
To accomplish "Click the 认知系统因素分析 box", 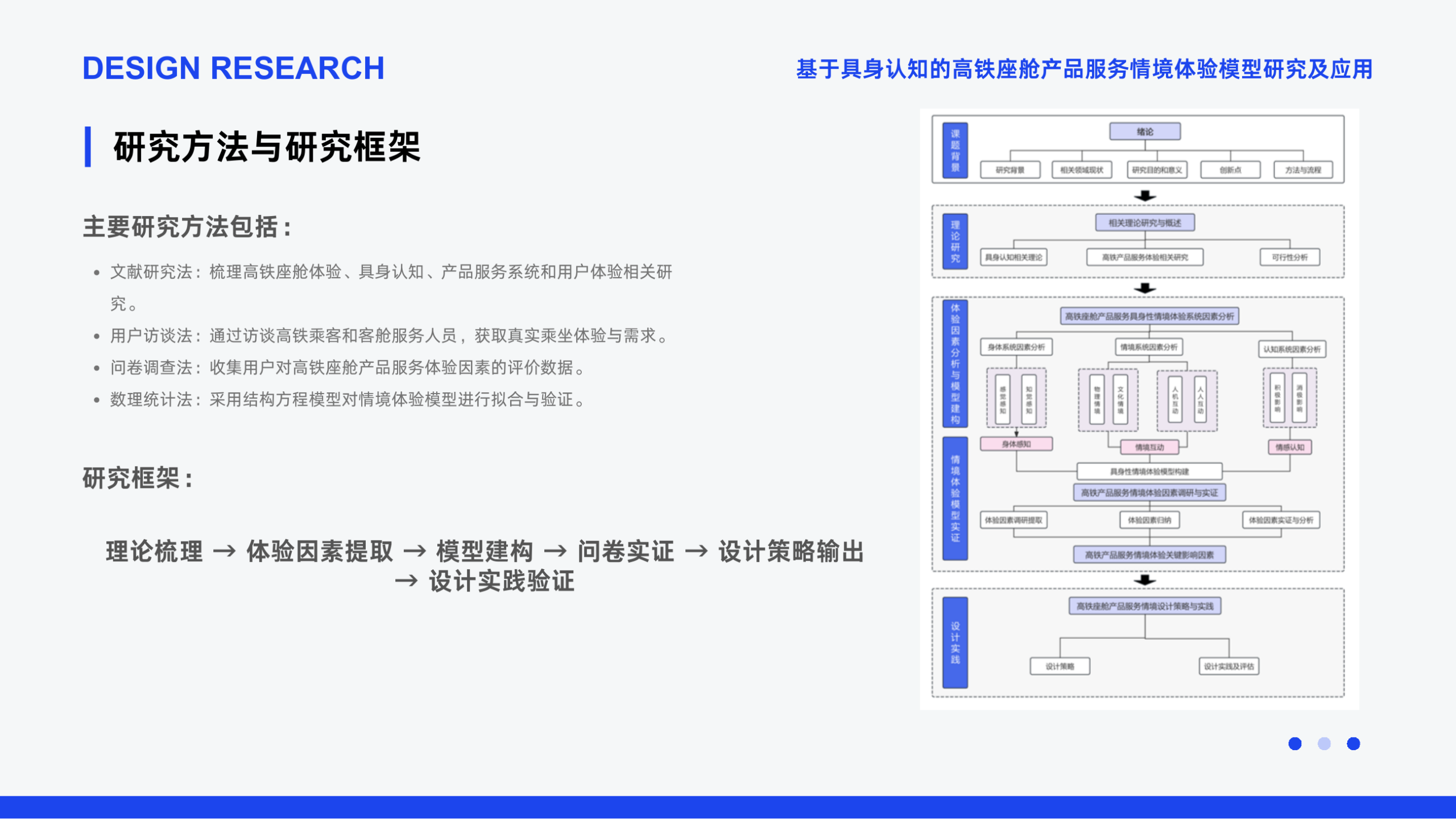I will [x=1292, y=349].
